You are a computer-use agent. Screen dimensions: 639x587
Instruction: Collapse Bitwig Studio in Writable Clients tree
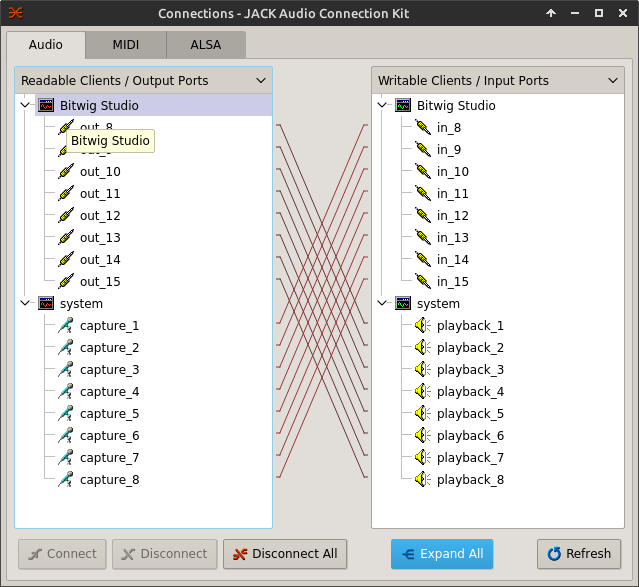point(382,106)
